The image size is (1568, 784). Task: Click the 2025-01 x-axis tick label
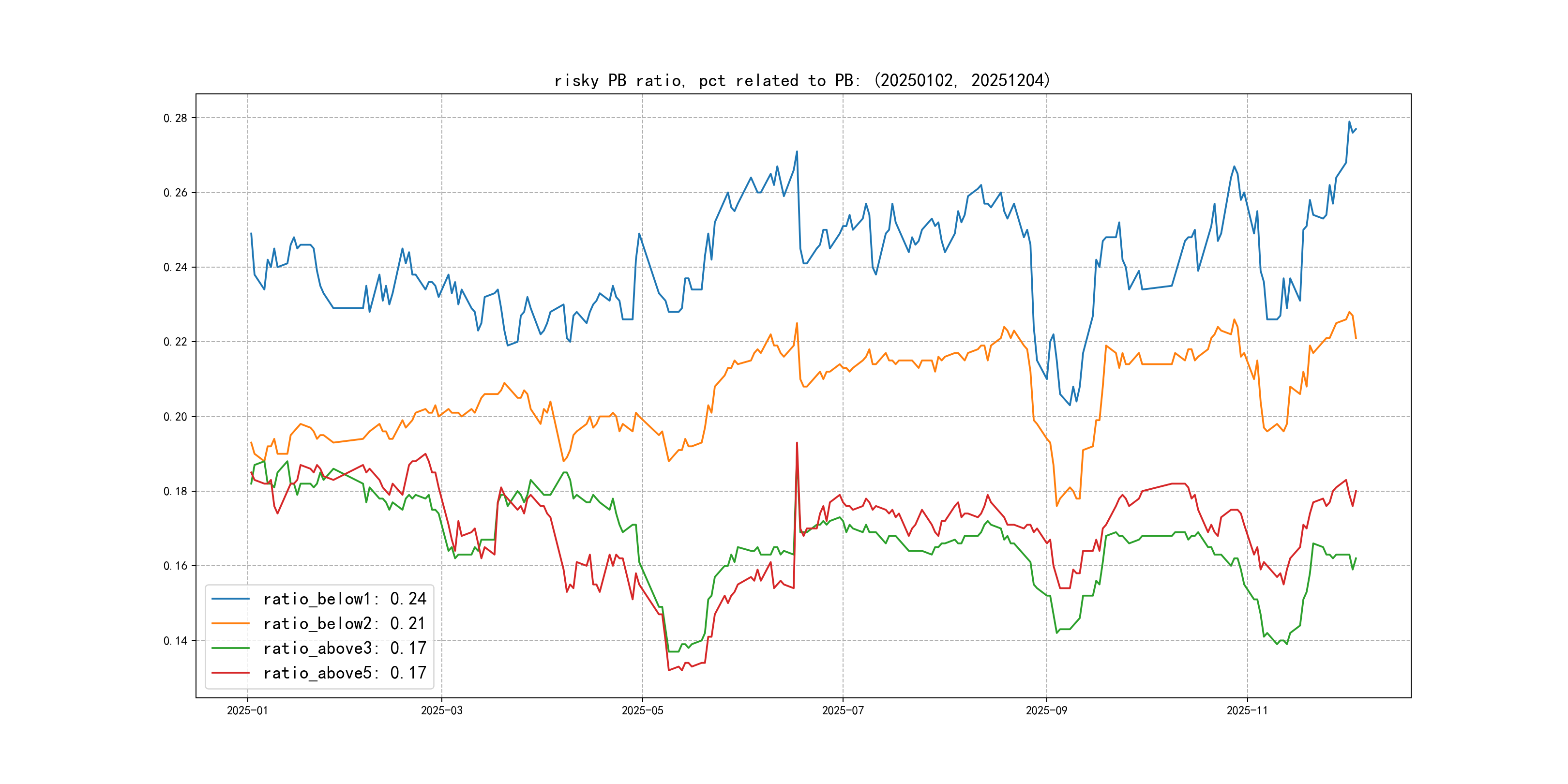[247, 710]
